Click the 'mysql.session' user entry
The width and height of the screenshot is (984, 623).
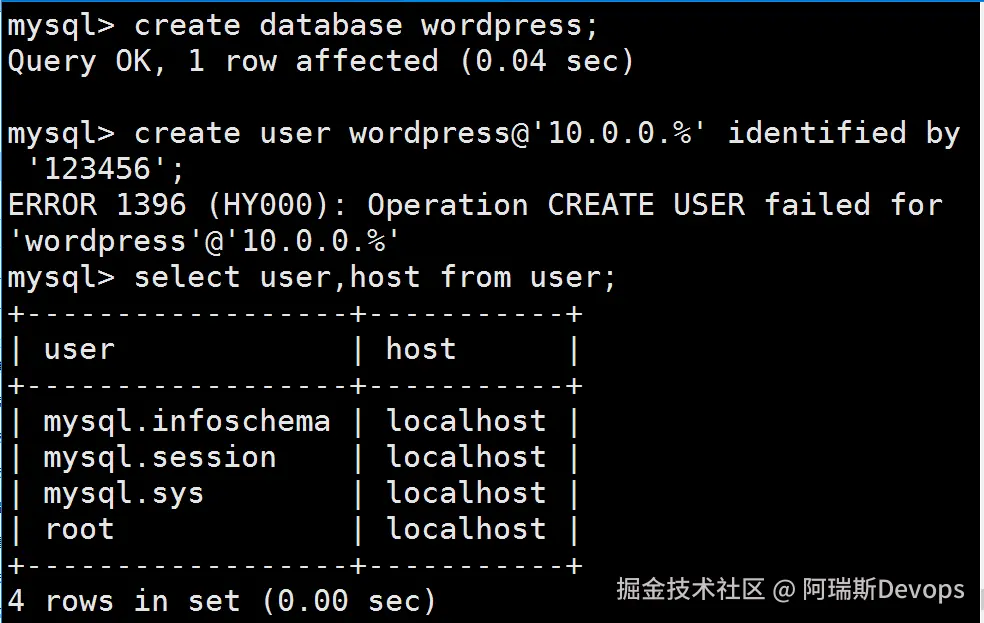tap(159, 458)
